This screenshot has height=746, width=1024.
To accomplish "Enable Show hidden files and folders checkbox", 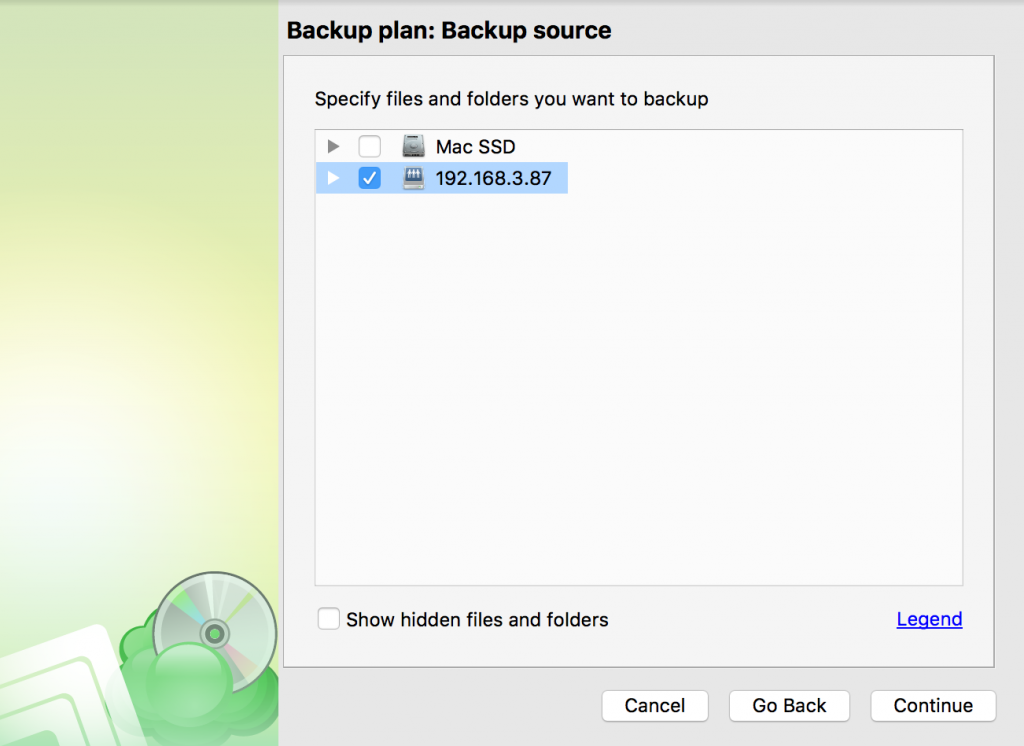I will pos(328,619).
